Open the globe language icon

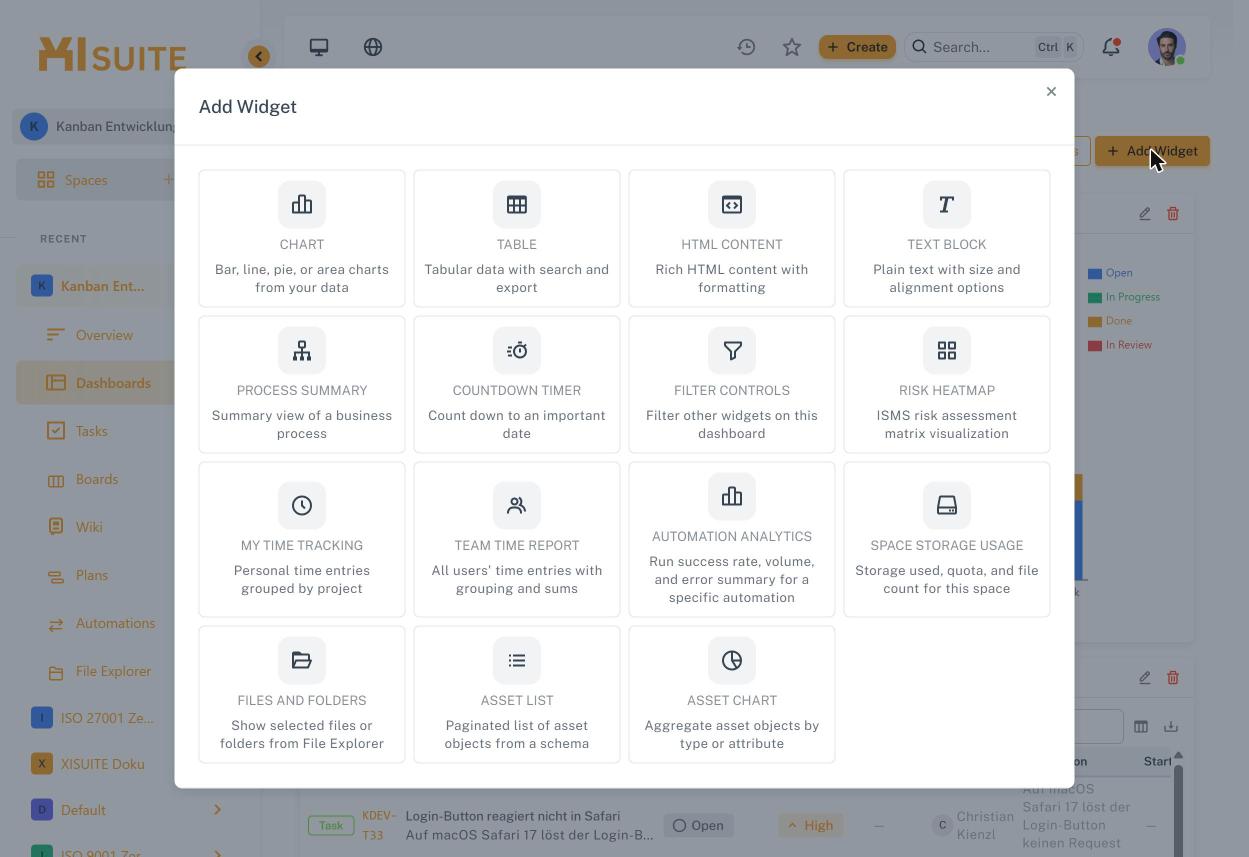point(373,47)
